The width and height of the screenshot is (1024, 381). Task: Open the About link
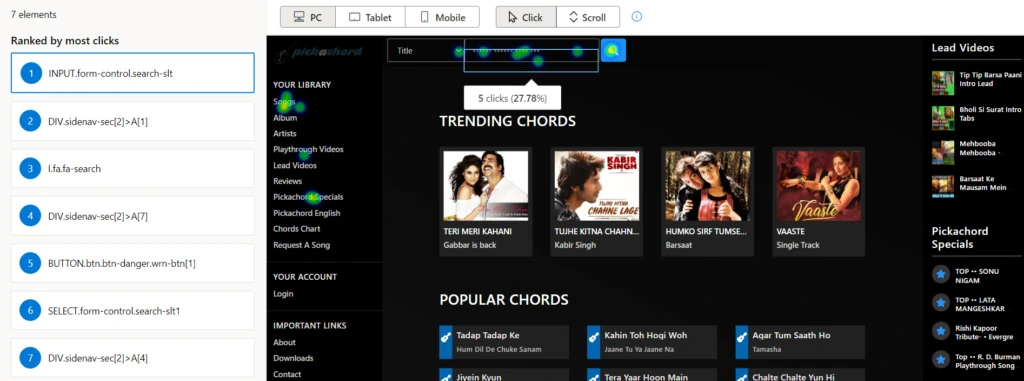(x=284, y=342)
